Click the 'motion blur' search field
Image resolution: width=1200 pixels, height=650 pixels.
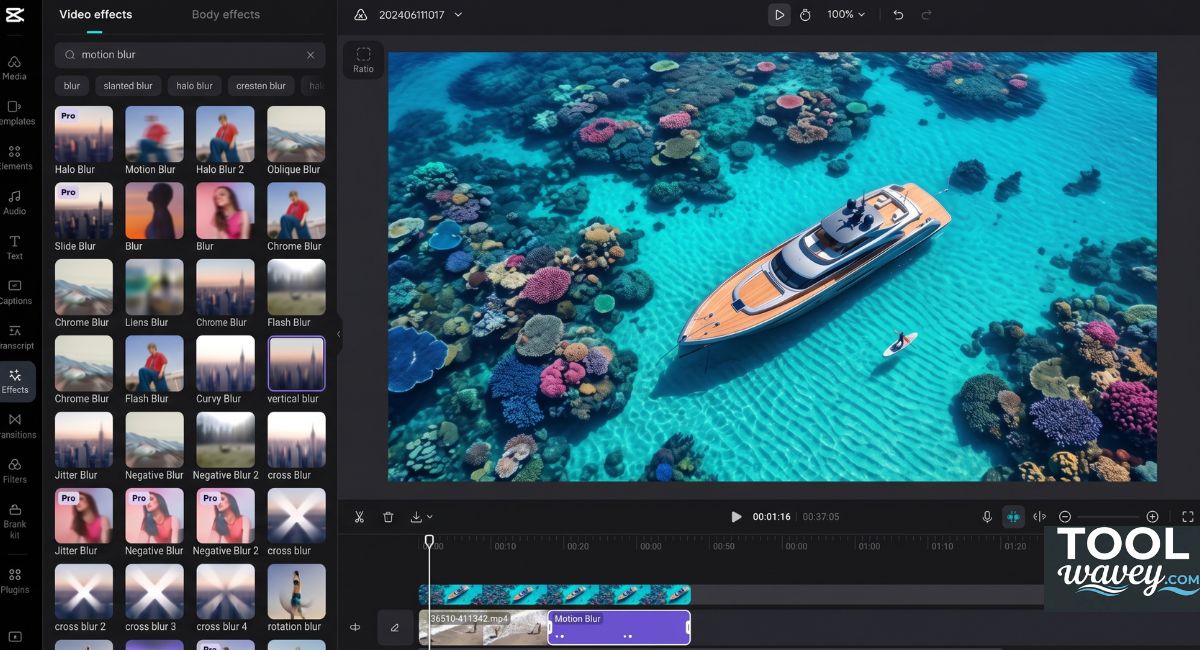(190, 55)
